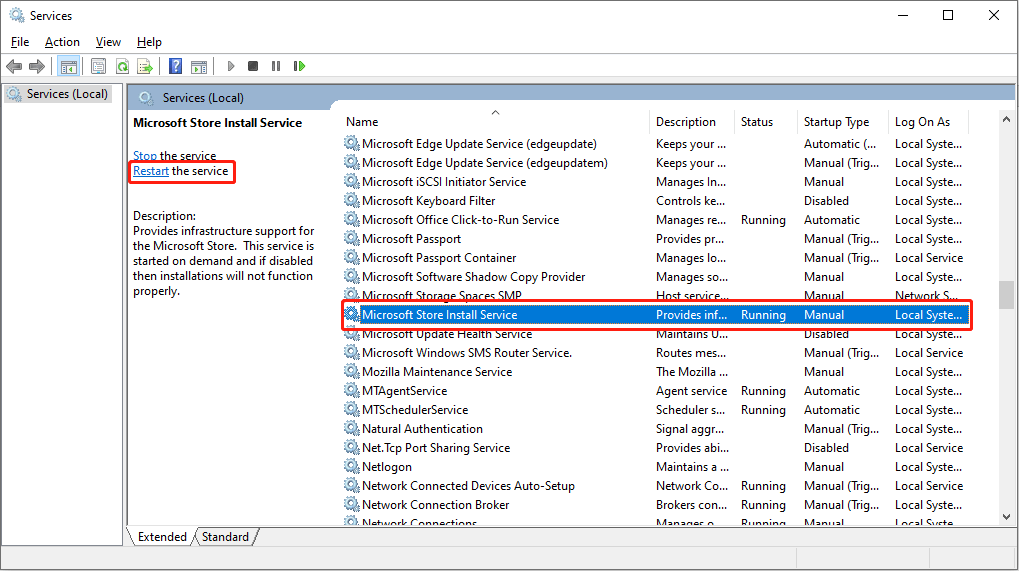Select Network Connected Devices Auto-Setup service
This screenshot has height=571, width=1019.
(x=656, y=486)
